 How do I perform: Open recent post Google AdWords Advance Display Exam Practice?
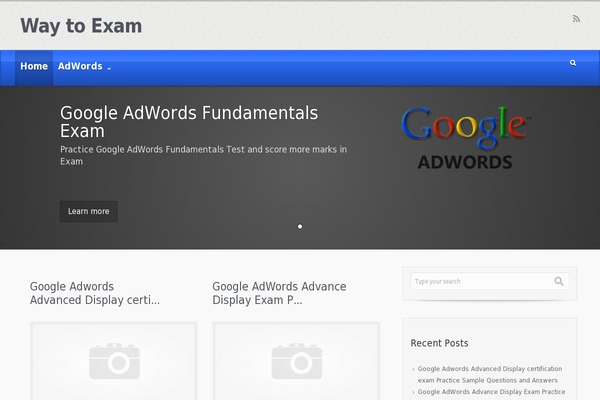(491, 392)
